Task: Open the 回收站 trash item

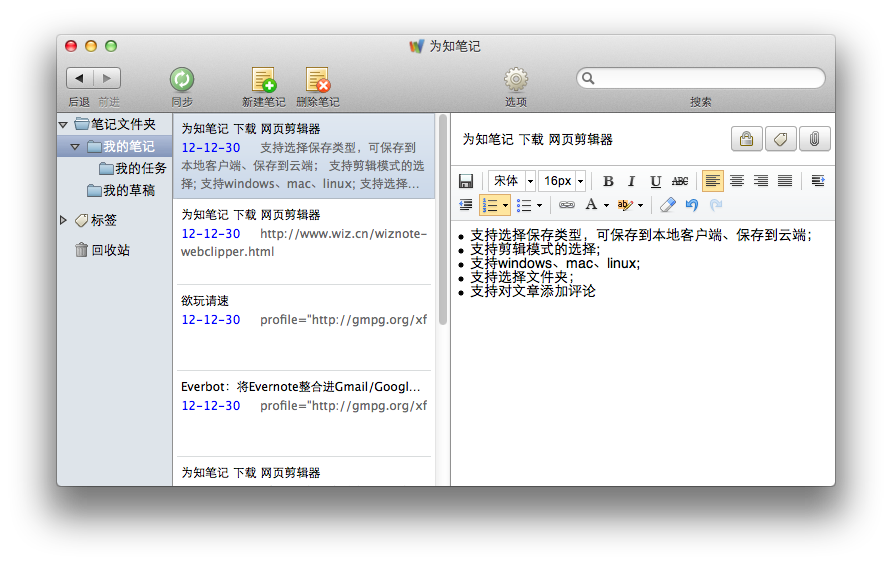Action: click(x=102, y=250)
